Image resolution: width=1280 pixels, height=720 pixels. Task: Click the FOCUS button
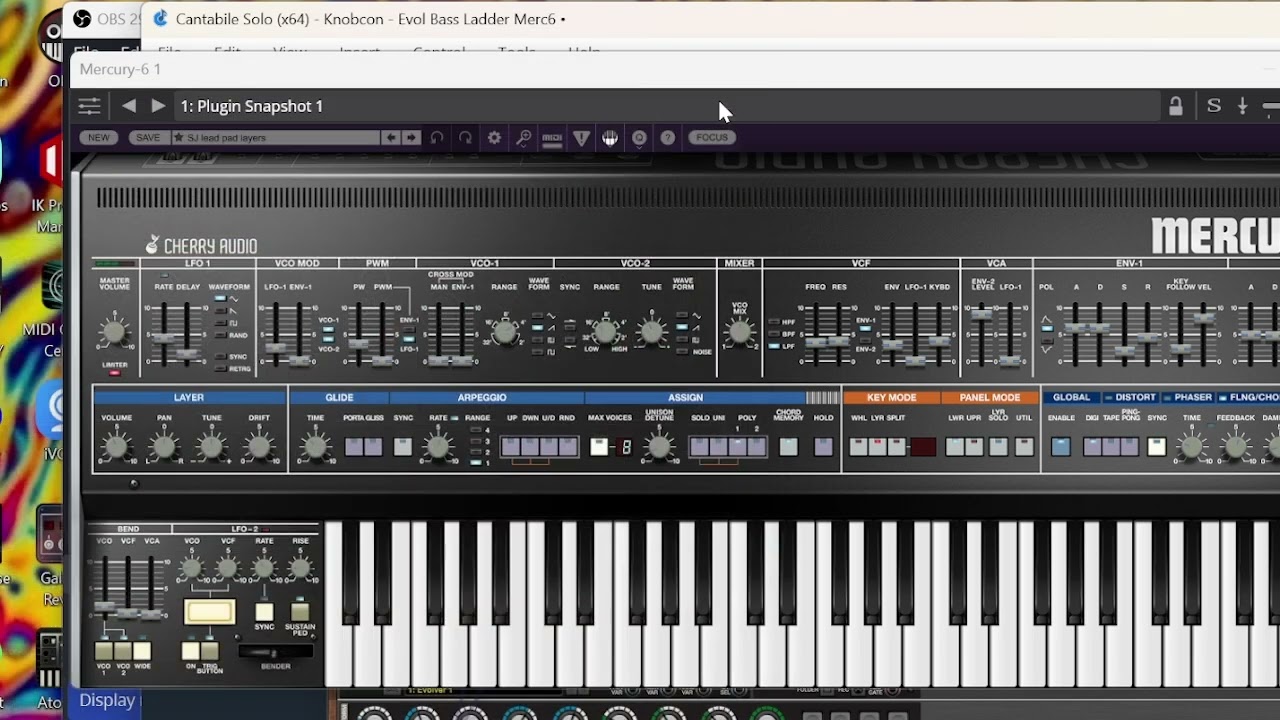(712, 138)
